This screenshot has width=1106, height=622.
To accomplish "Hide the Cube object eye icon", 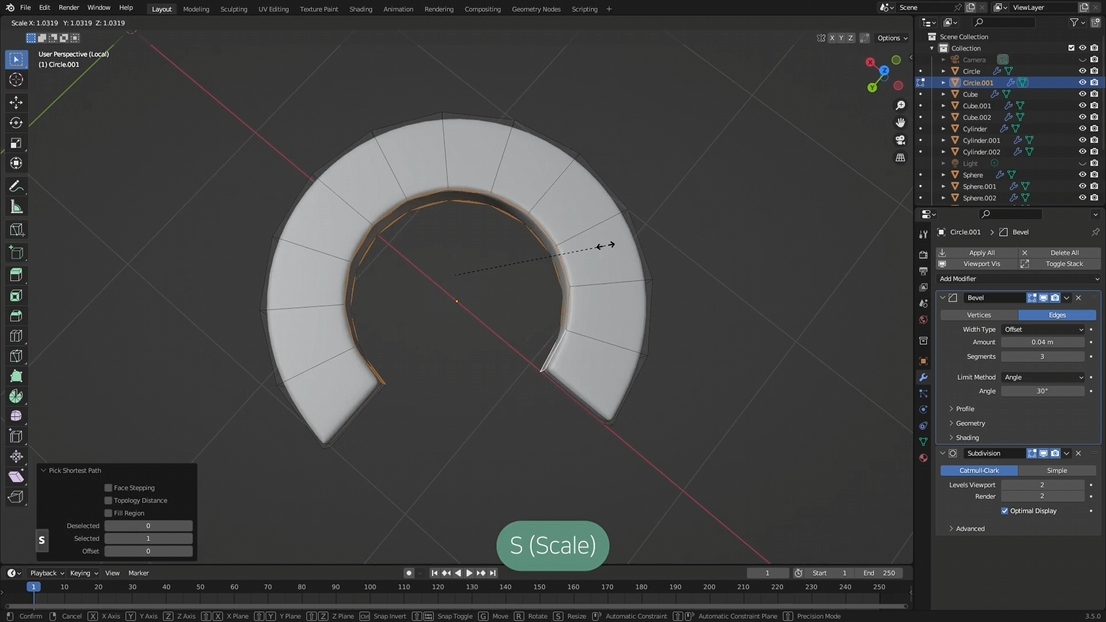I will point(1082,94).
